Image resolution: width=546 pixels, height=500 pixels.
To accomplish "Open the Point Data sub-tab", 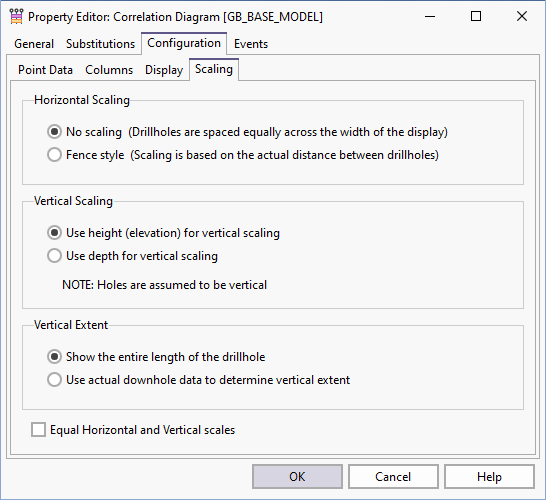I will click(45, 70).
